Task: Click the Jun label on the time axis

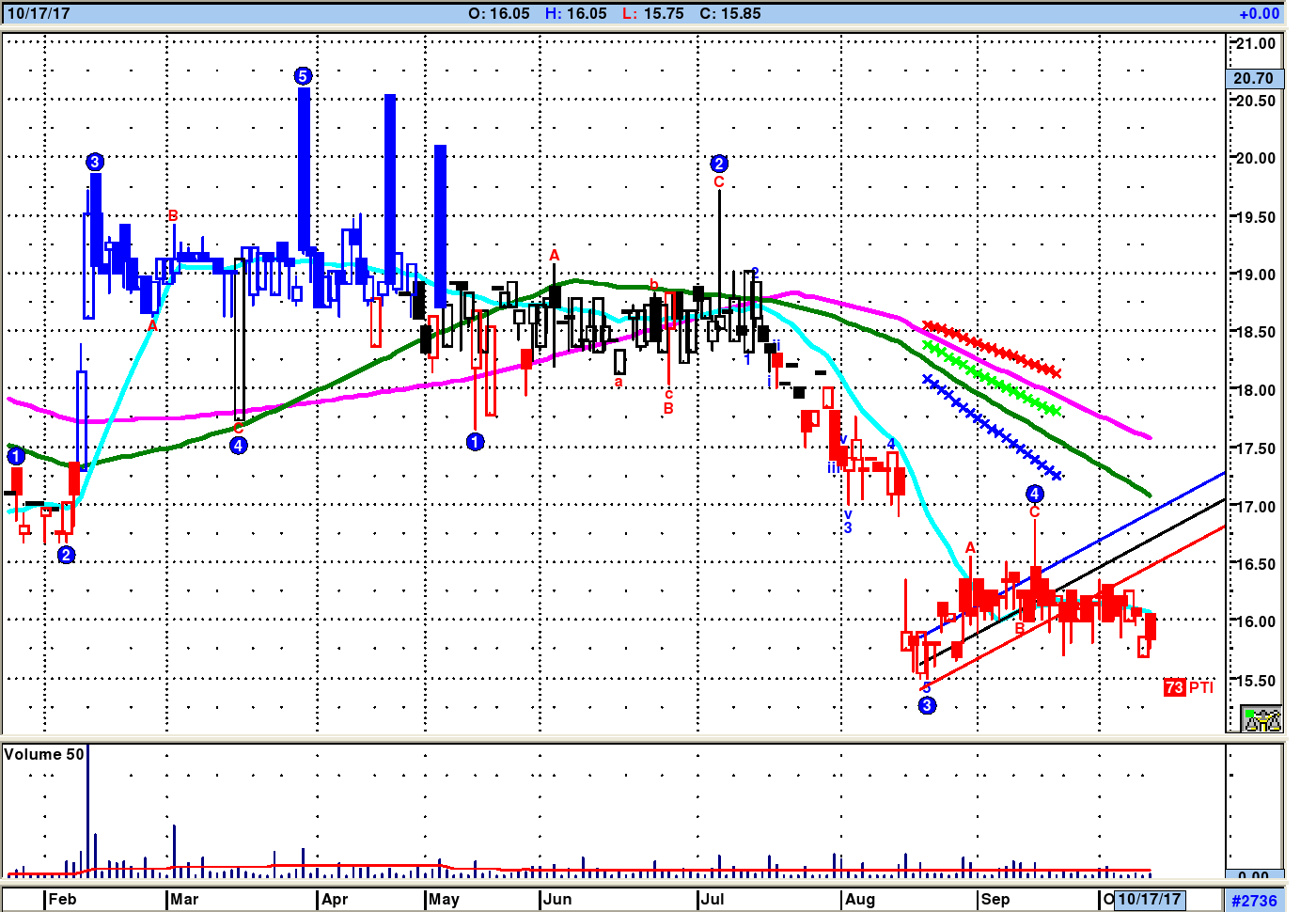Action: point(557,899)
